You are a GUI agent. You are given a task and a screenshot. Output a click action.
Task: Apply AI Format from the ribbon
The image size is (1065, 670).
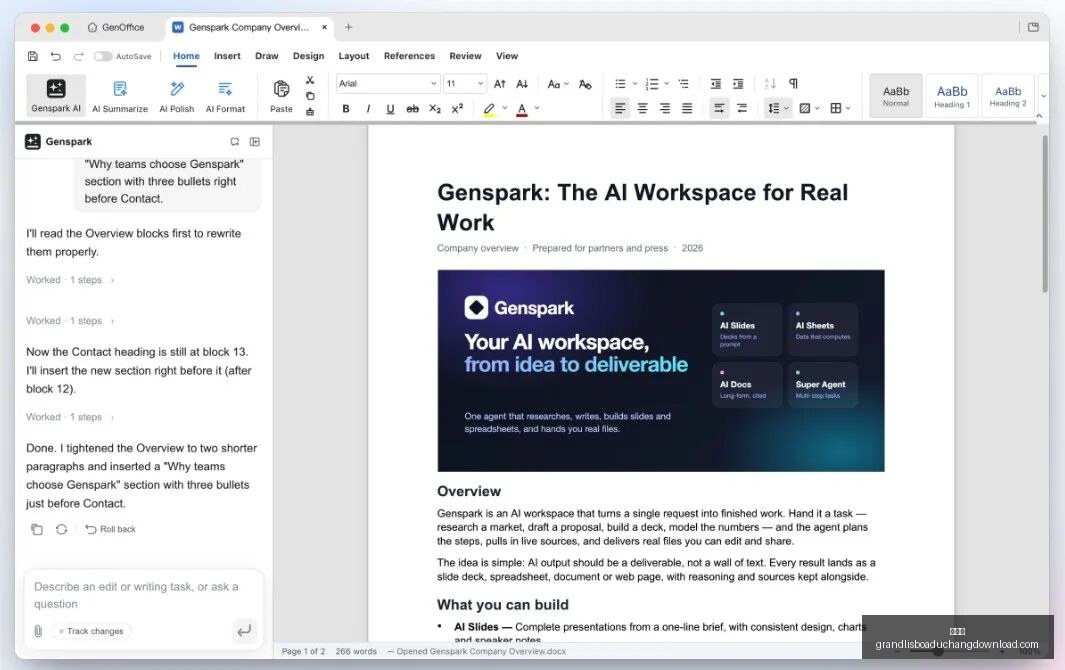click(225, 95)
